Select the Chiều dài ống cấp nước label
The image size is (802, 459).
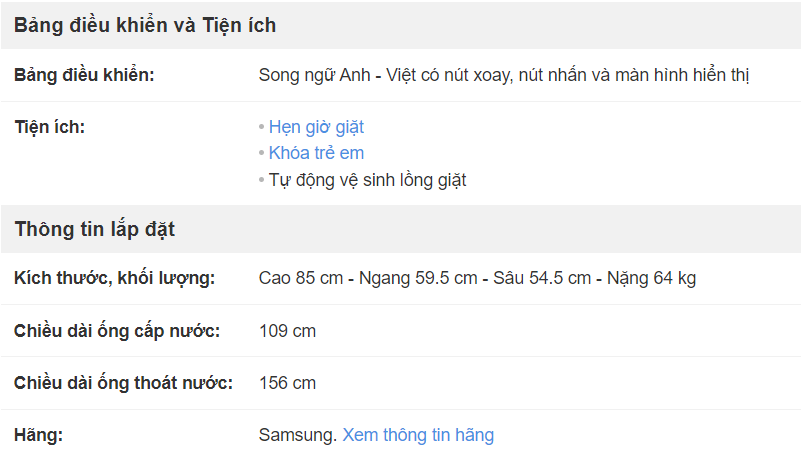pyautogui.click(x=117, y=331)
